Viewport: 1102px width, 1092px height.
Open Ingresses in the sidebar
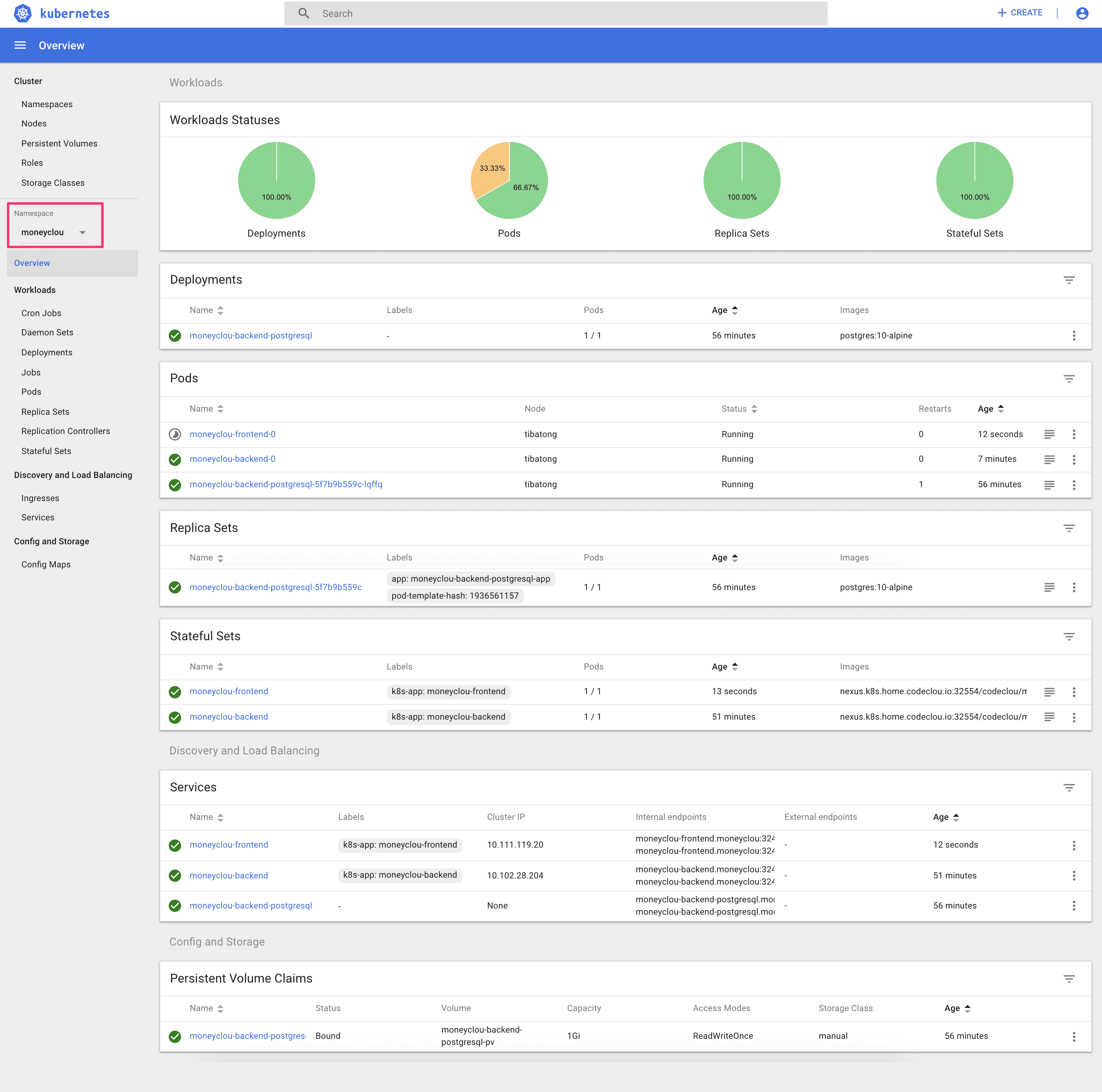40,499
